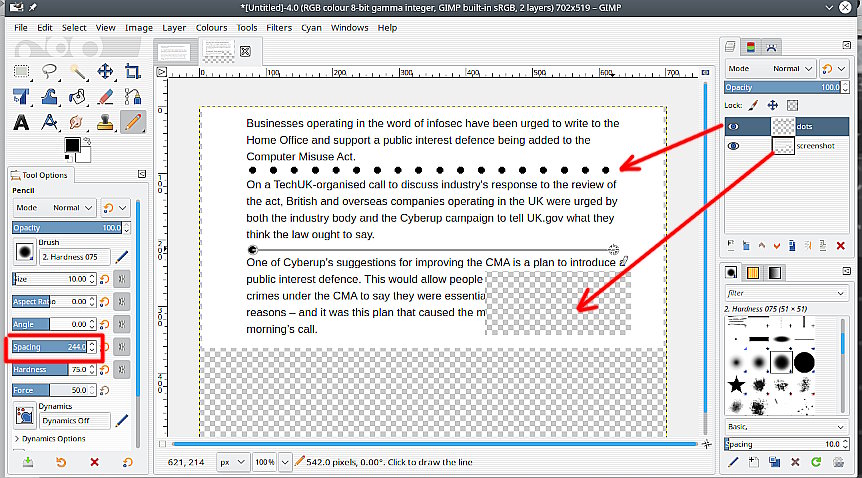Toggle Lock alpha channel icon
The width and height of the screenshot is (862, 478).
pyautogui.click(x=792, y=105)
